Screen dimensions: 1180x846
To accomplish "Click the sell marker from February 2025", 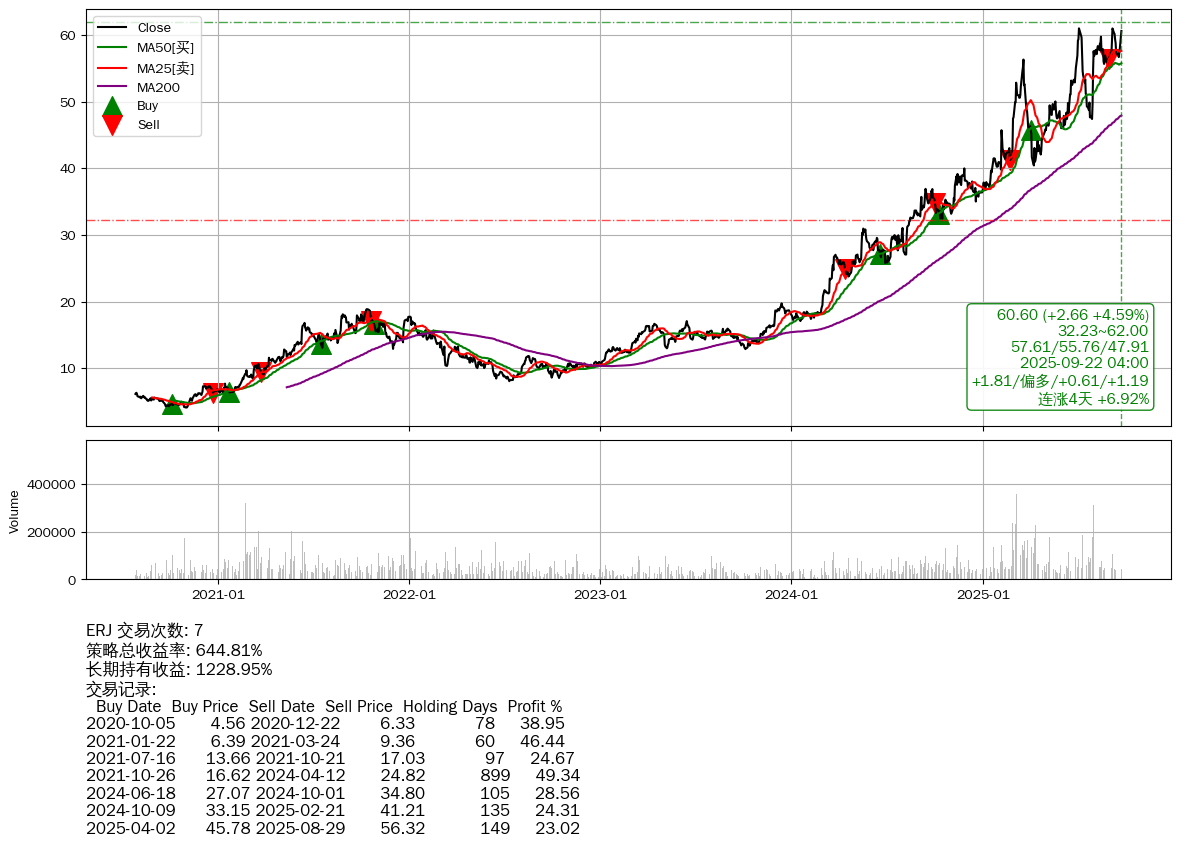I will [x=1010, y=158].
